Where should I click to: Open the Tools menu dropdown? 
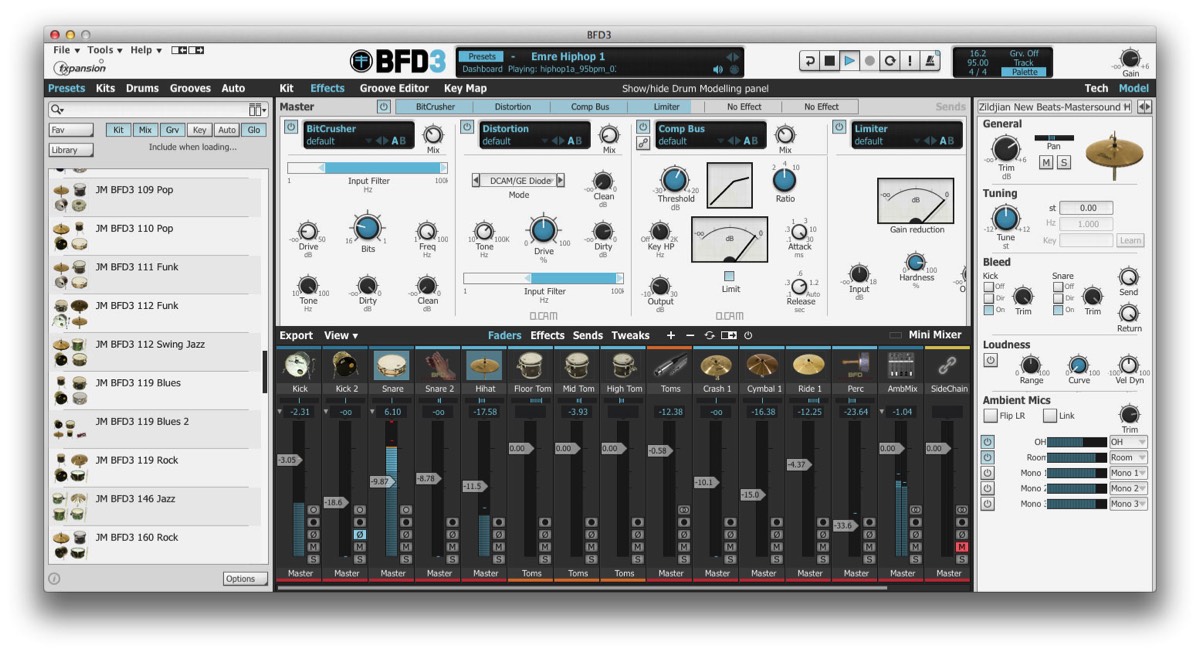tap(105, 50)
